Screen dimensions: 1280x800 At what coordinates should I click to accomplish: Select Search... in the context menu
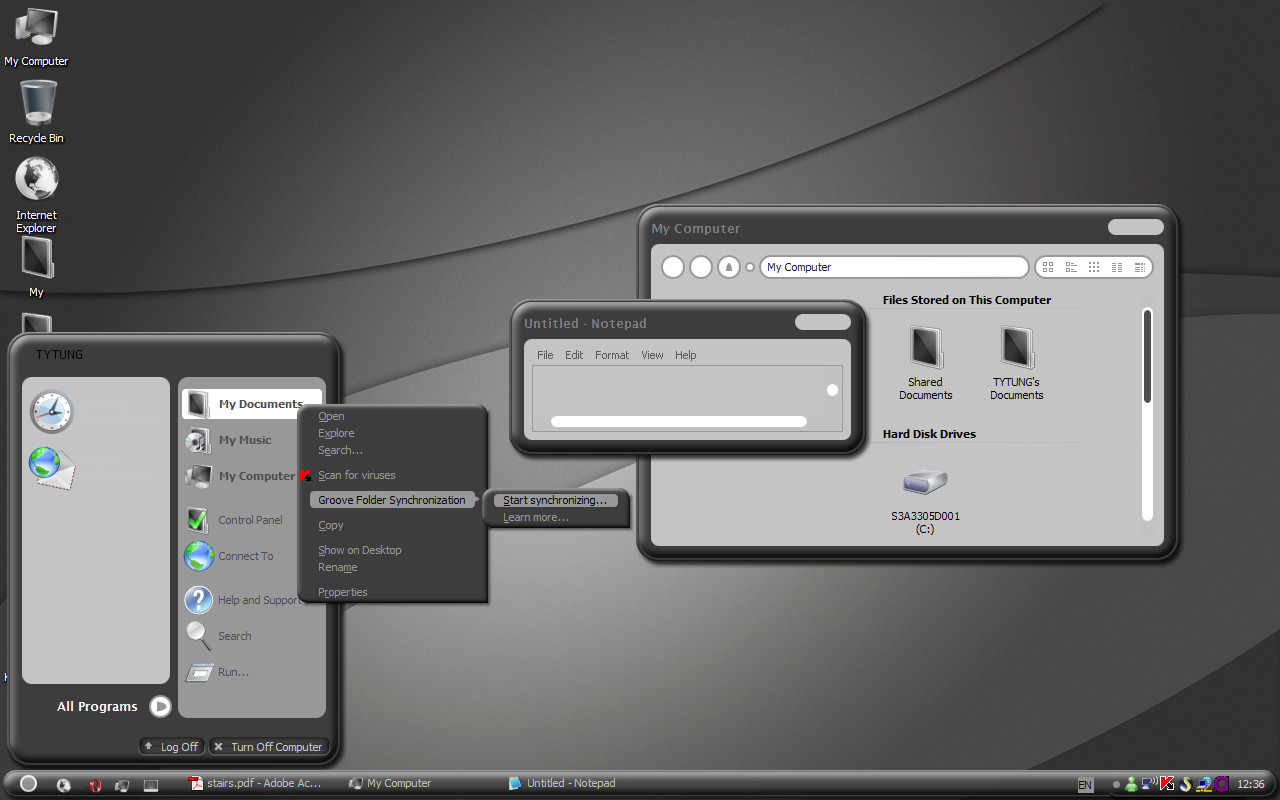pyautogui.click(x=340, y=450)
